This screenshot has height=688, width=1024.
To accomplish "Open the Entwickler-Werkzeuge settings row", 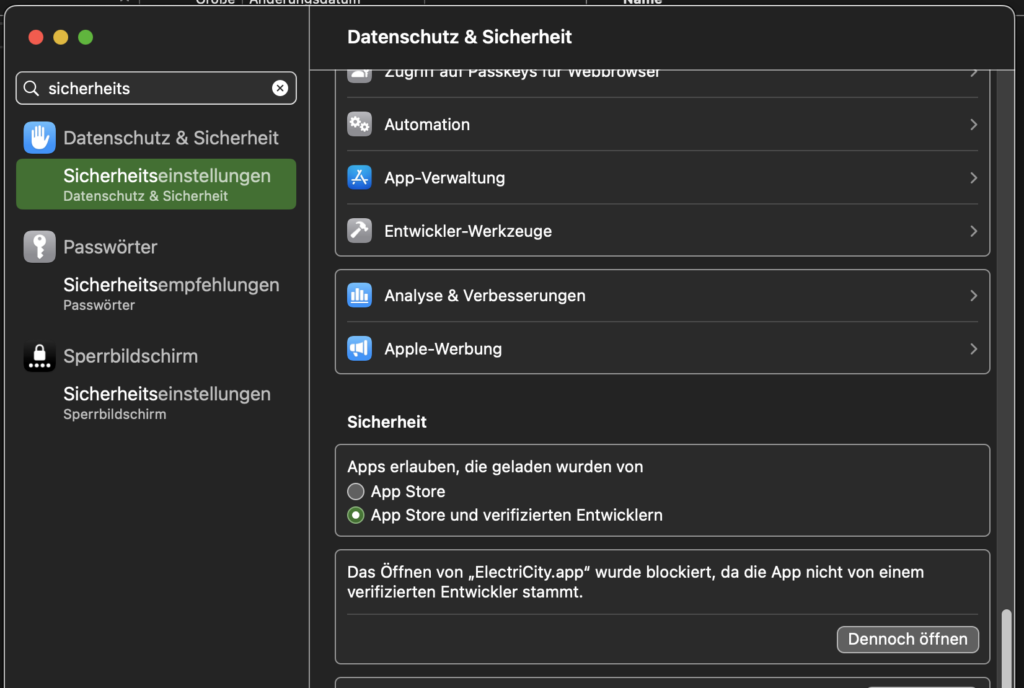I will point(660,231).
